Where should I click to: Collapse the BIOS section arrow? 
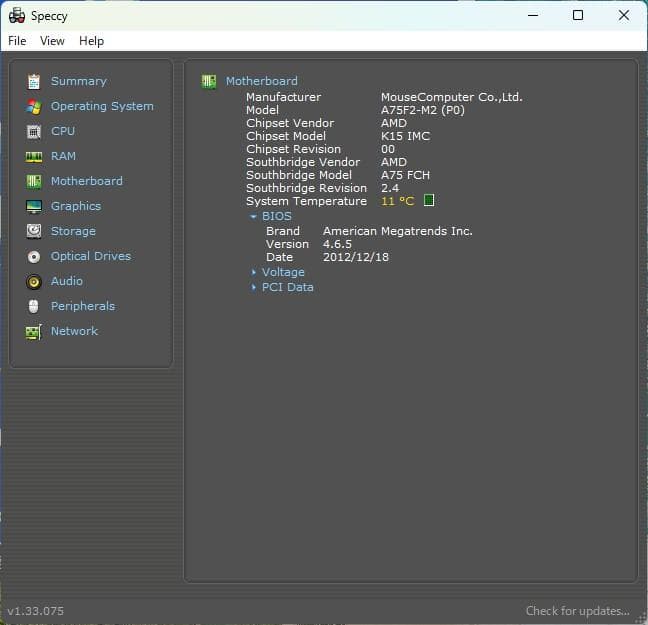(253, 216)
